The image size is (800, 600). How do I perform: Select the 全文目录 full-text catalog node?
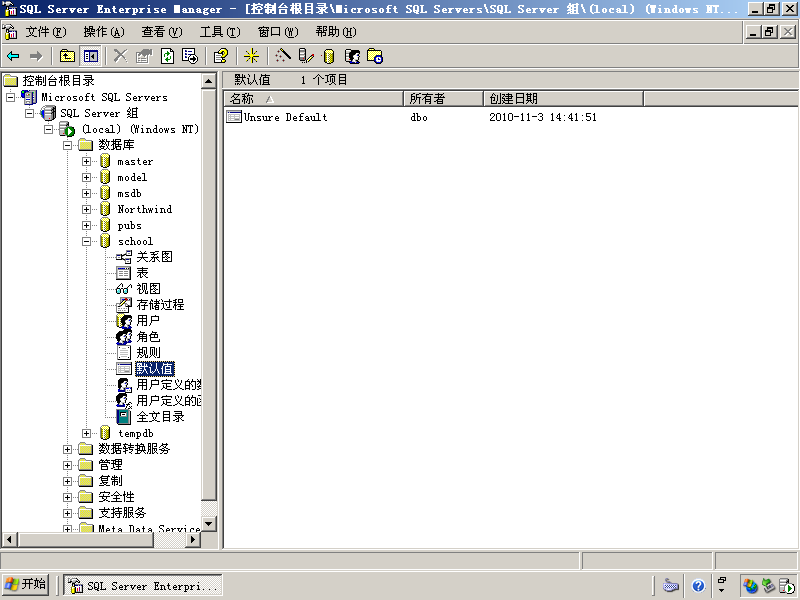click(x=160, y=417)
